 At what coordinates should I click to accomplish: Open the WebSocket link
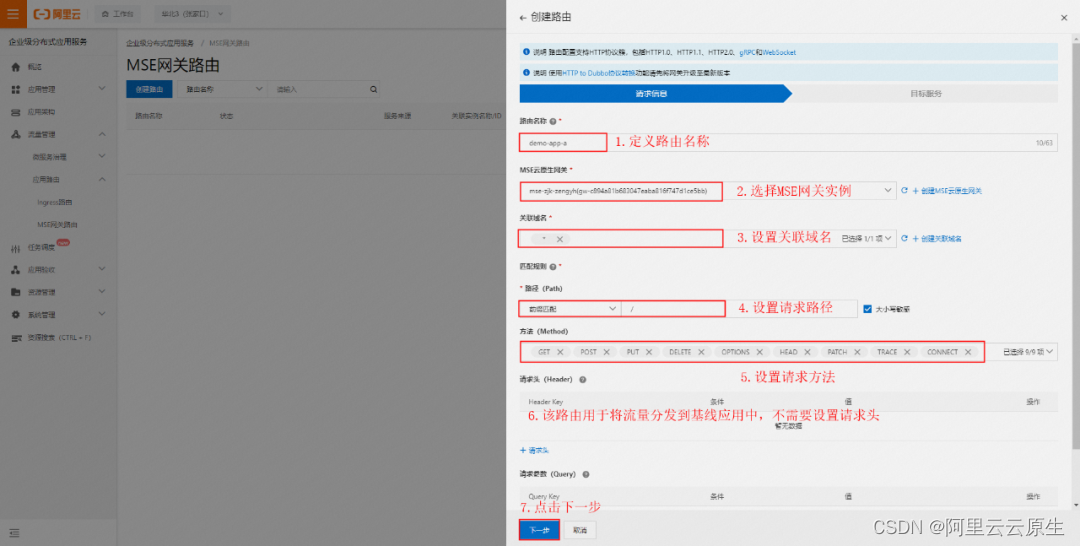779,52
